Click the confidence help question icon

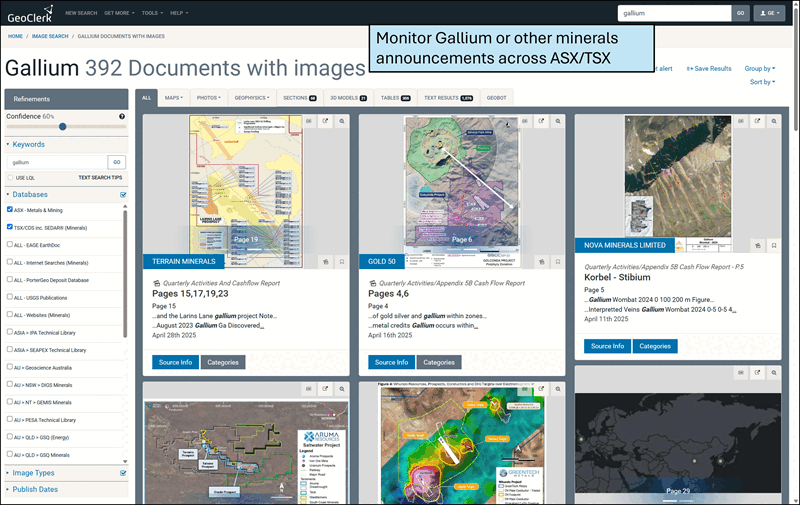tap(122, 116)
